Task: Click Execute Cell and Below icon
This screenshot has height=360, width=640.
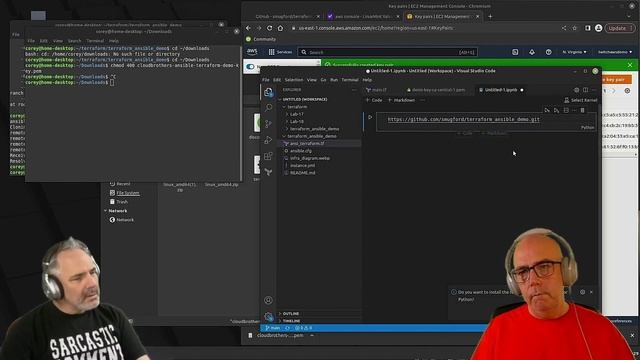Action: (556, 111)
